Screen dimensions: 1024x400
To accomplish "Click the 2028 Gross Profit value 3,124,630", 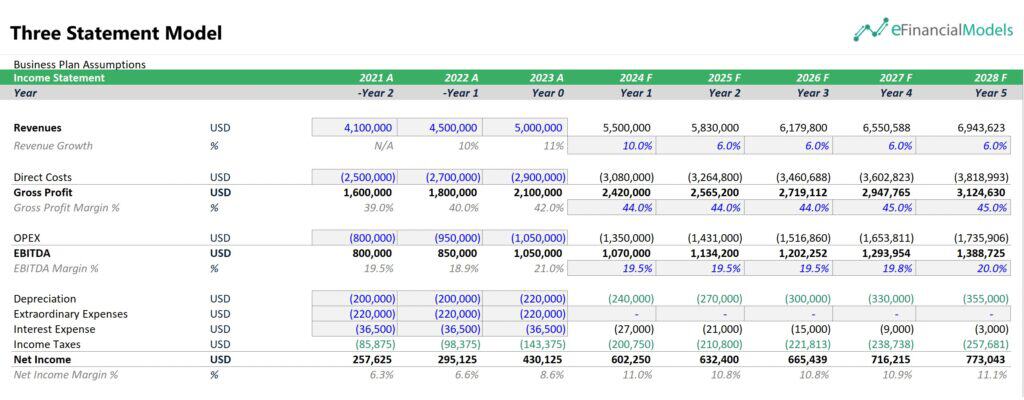I will (980, 193).
